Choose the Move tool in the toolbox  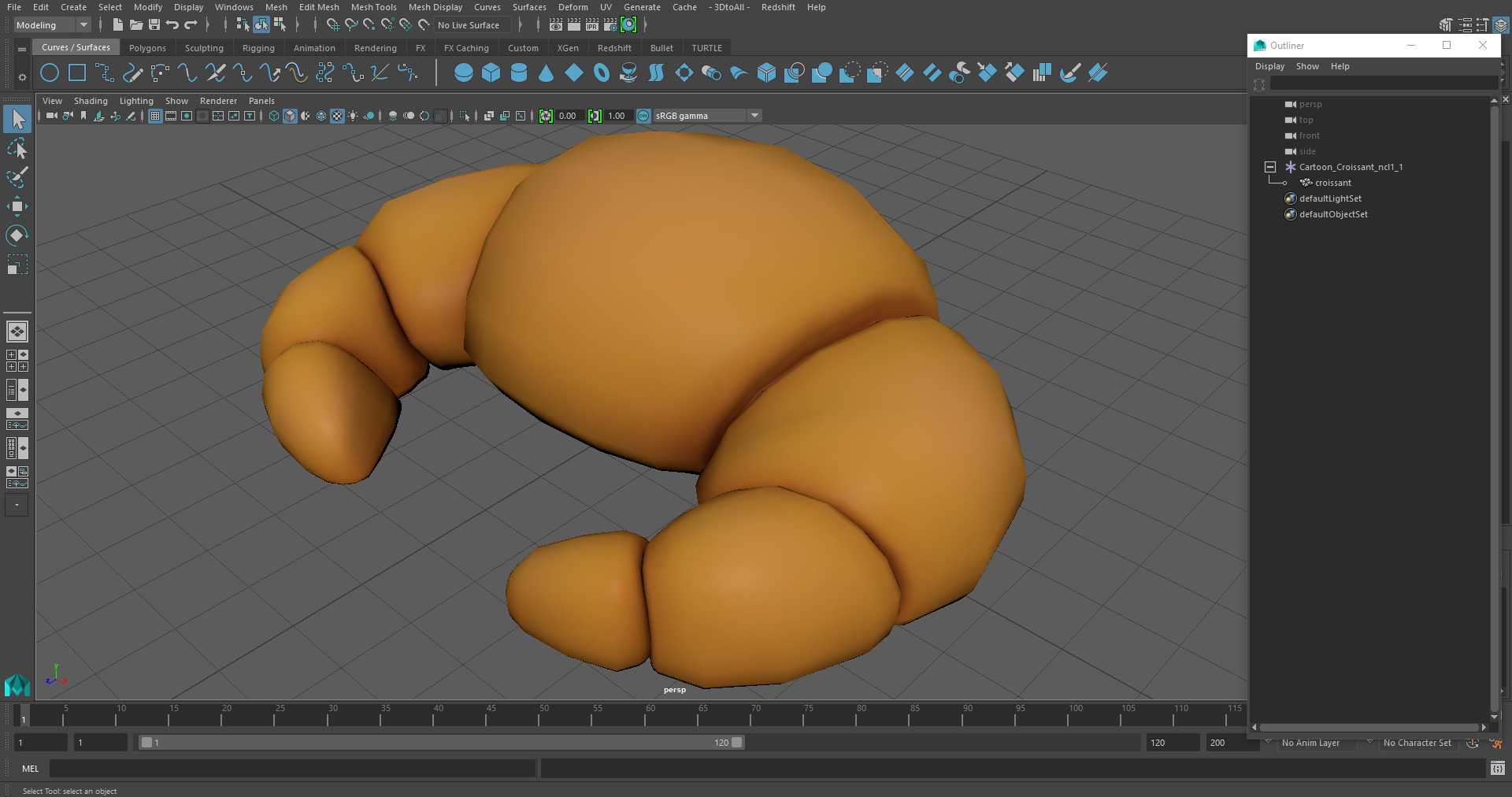pos(17,207)
